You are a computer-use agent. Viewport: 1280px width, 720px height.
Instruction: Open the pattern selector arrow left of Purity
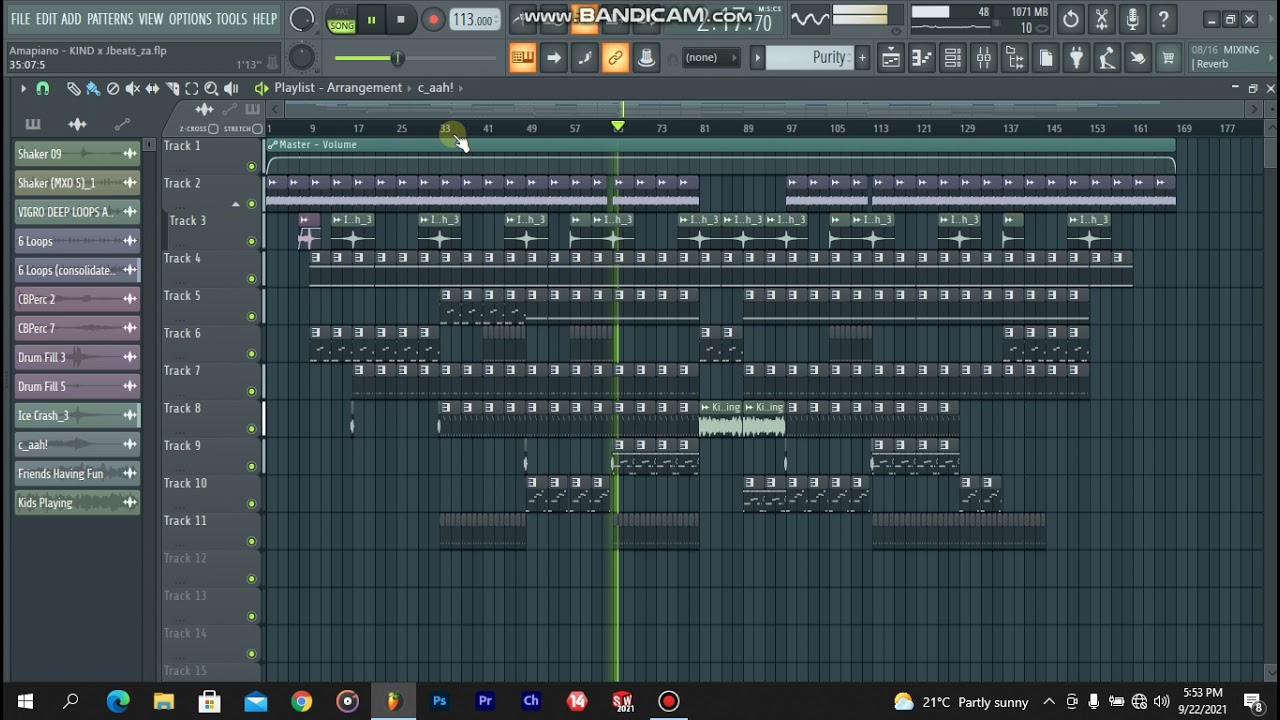(757, 58)
